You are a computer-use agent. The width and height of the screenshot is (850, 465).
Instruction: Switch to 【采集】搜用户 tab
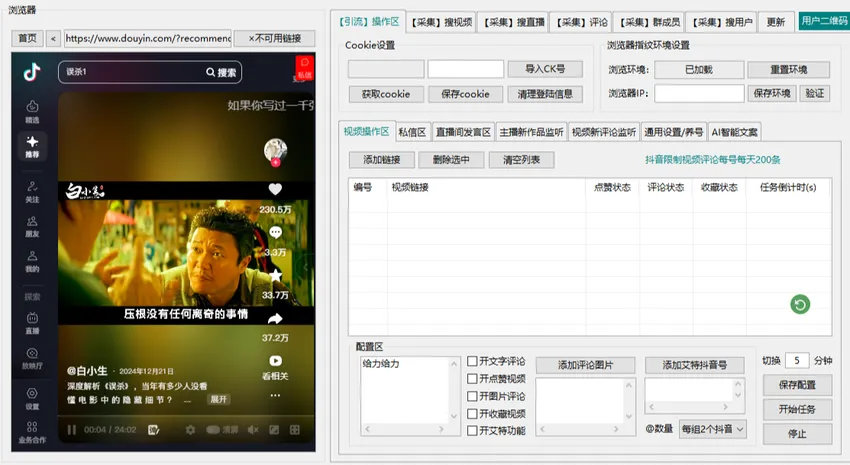click(x=722, y=22)
